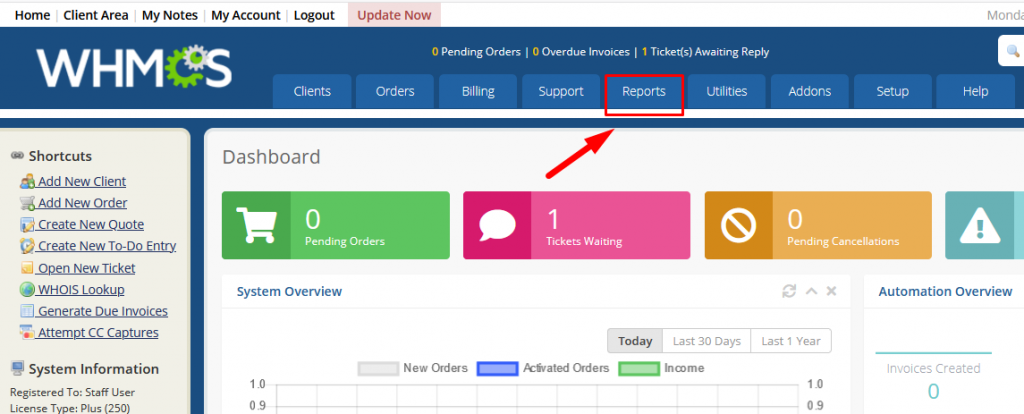Click the speech bubble Tickets Waiting icon
Viewport: 1024px width, 414px height.
497,225
